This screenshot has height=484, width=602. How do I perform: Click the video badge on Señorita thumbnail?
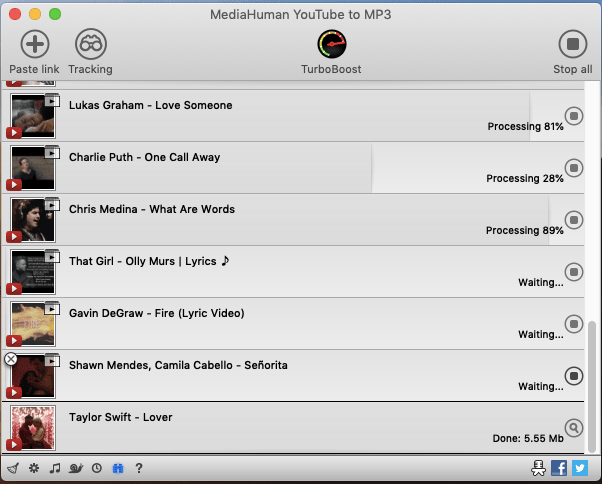click(52, 360)
